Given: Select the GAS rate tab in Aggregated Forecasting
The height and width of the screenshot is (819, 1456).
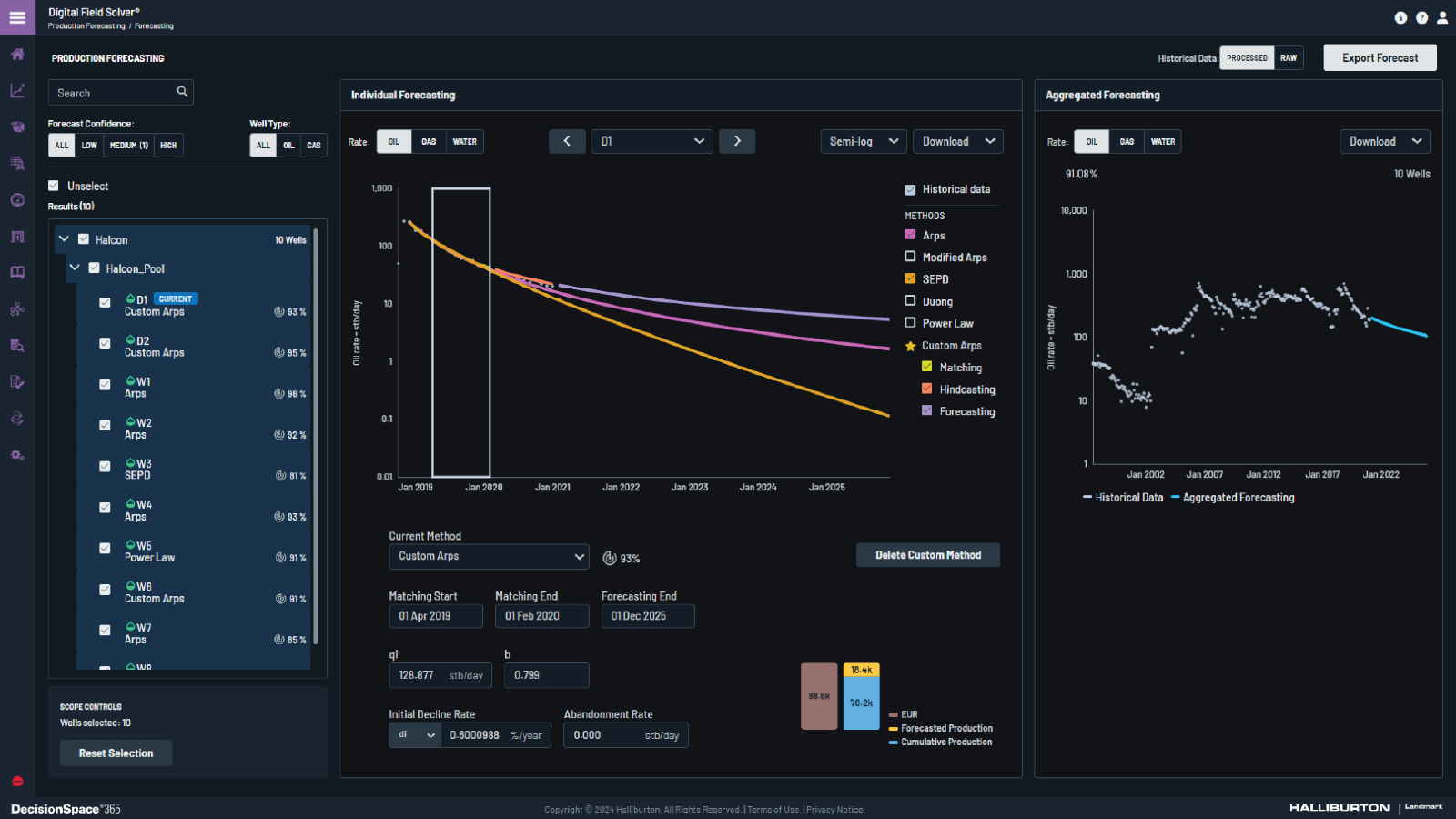Looking at the screenshot, I should click(1127, 141).
